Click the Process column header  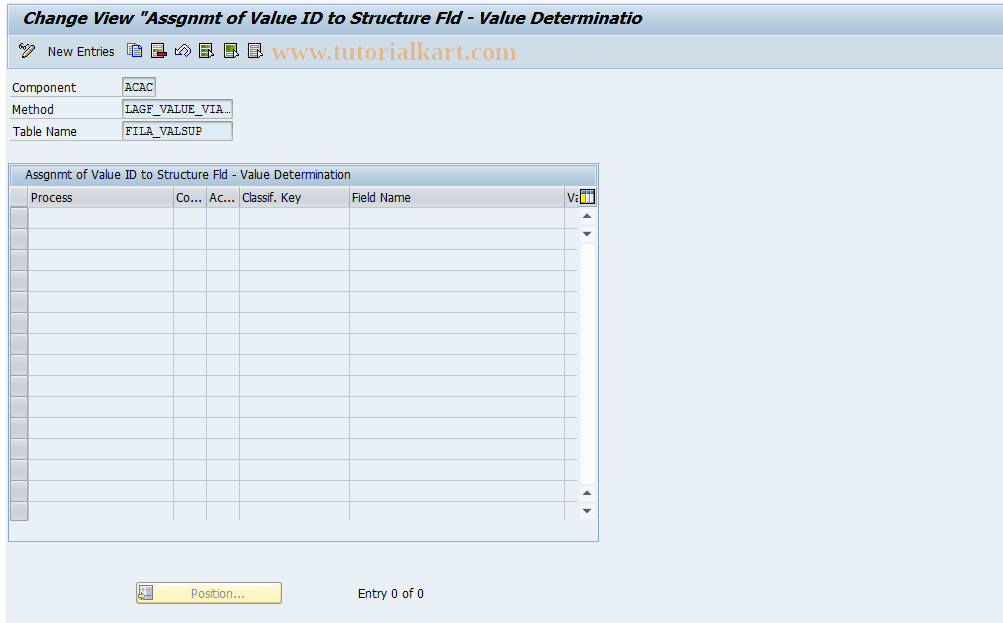100,198
